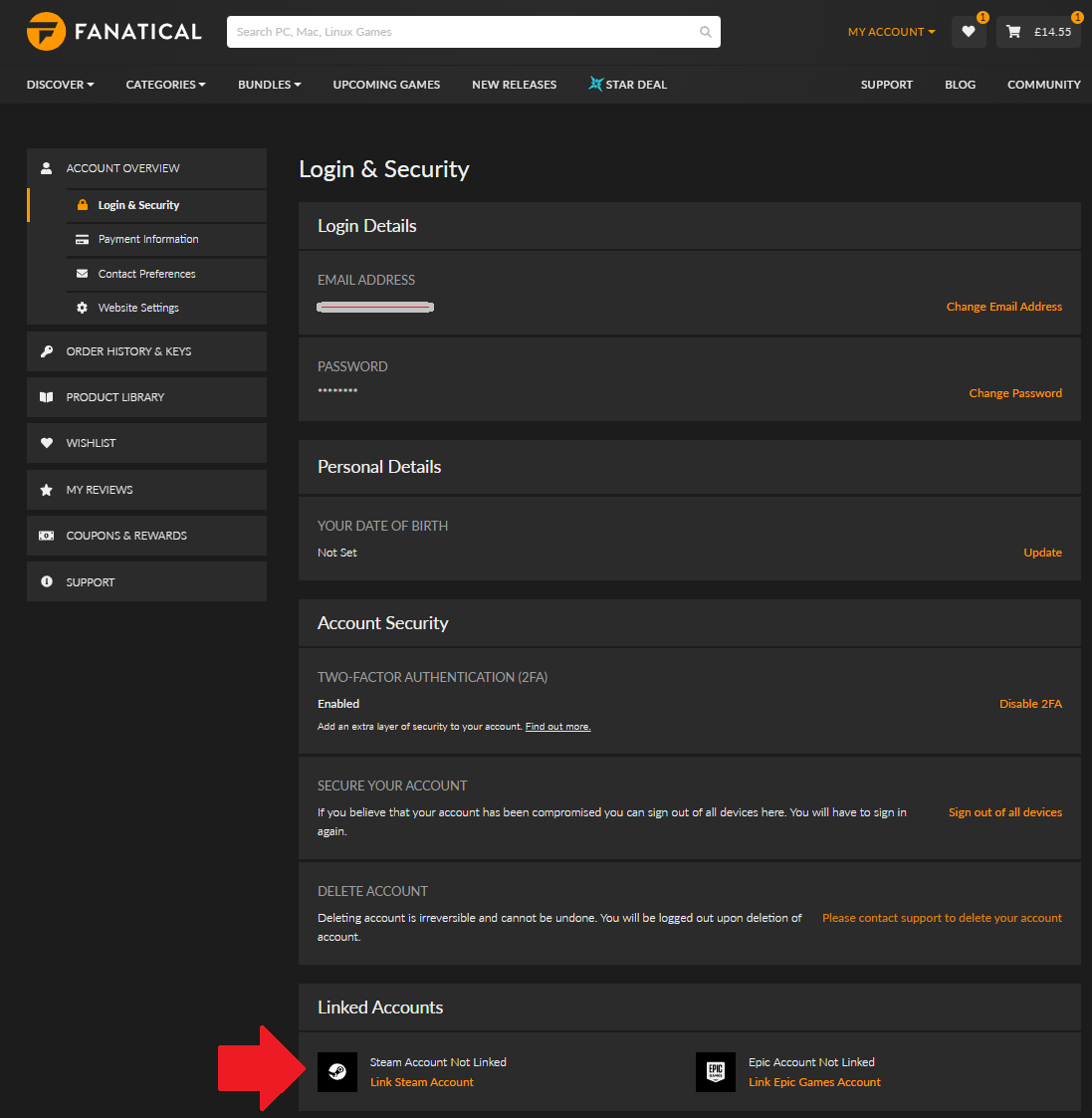Expand the MY ACCOUNT dropdown

pos(890,32)
